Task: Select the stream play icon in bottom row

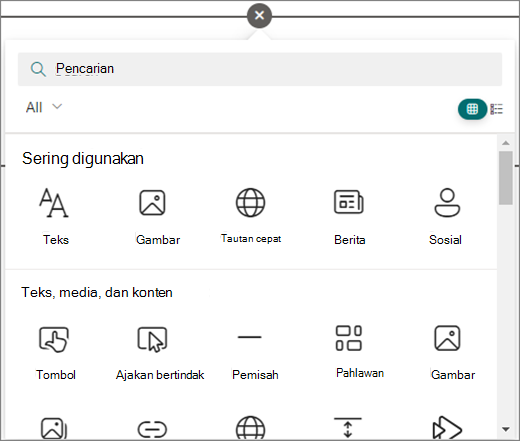Action: pyautogui.click(x=447, y=428)
